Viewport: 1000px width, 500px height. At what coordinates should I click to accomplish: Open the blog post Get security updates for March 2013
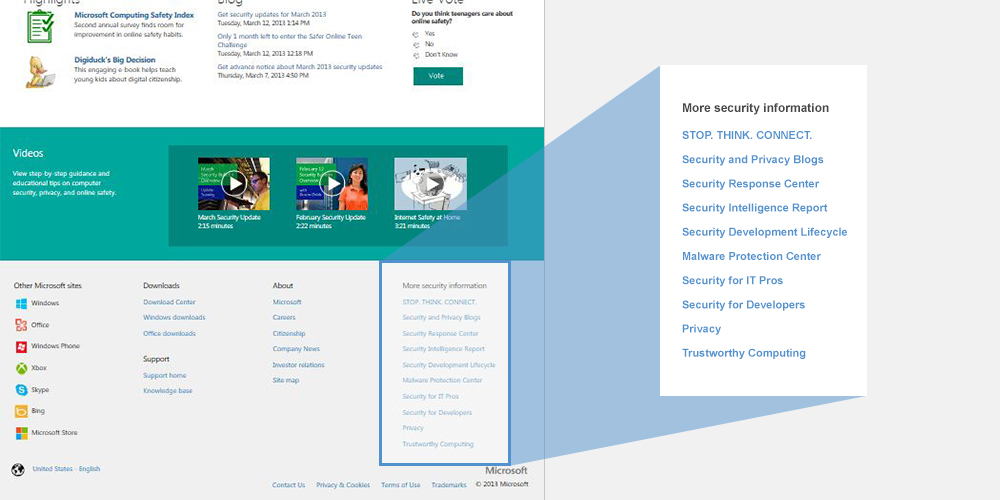(272, 14)
